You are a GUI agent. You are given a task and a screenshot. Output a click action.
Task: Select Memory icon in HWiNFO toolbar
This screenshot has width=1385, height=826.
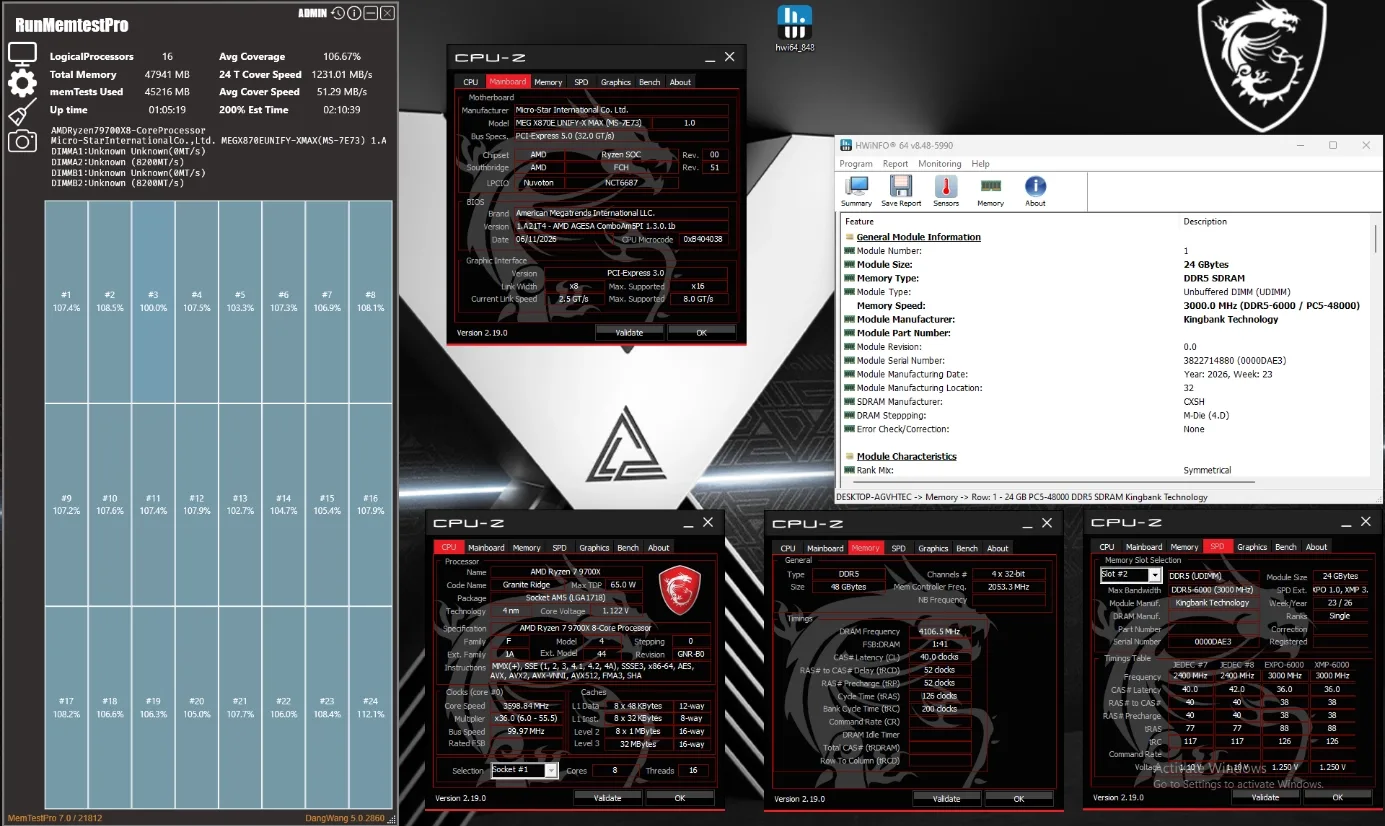pos(990,191)
